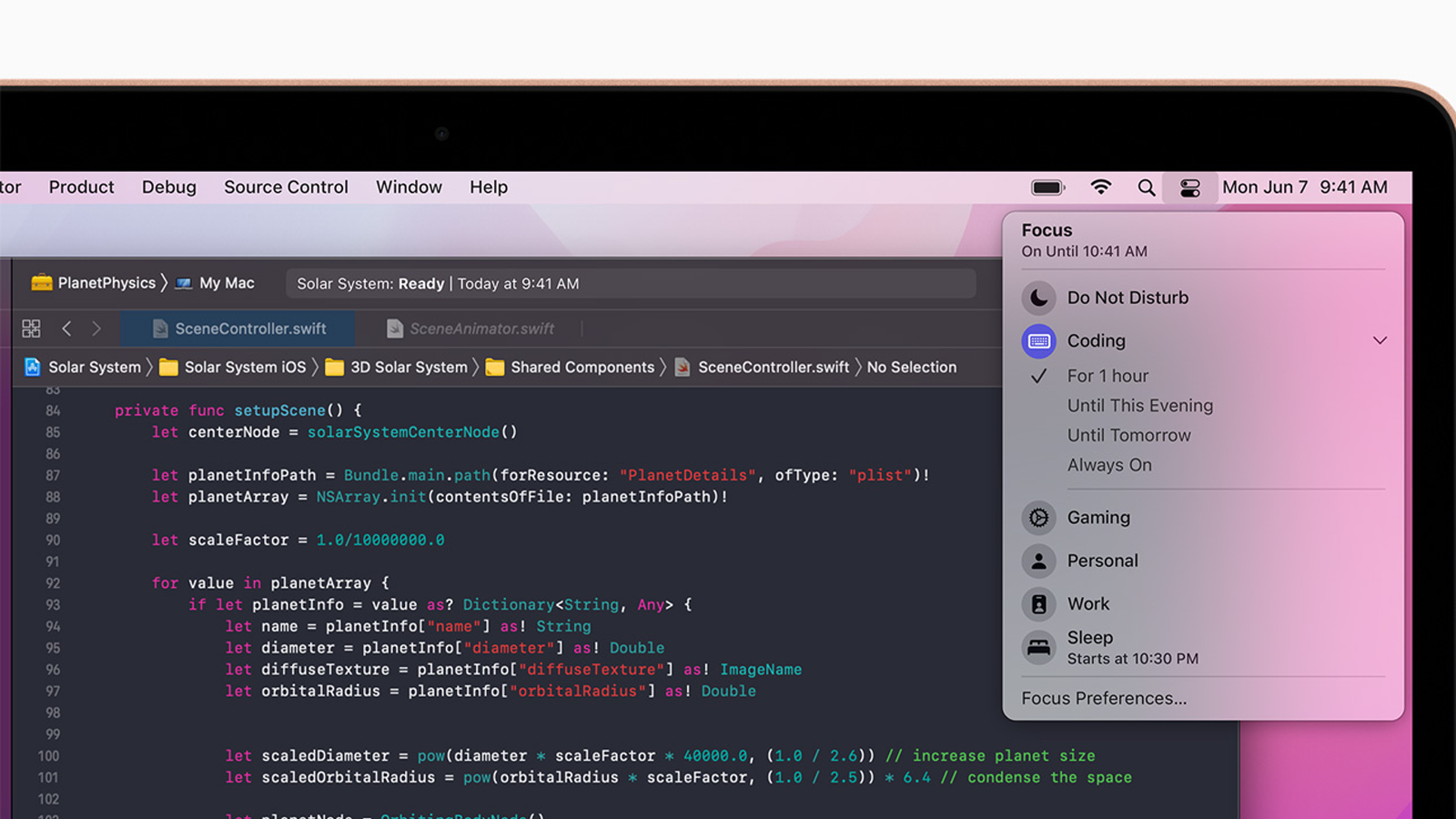Click Dictionary type on line 93
The height and width of the screenshot is (819, 1456).
[x=508, y=605]
